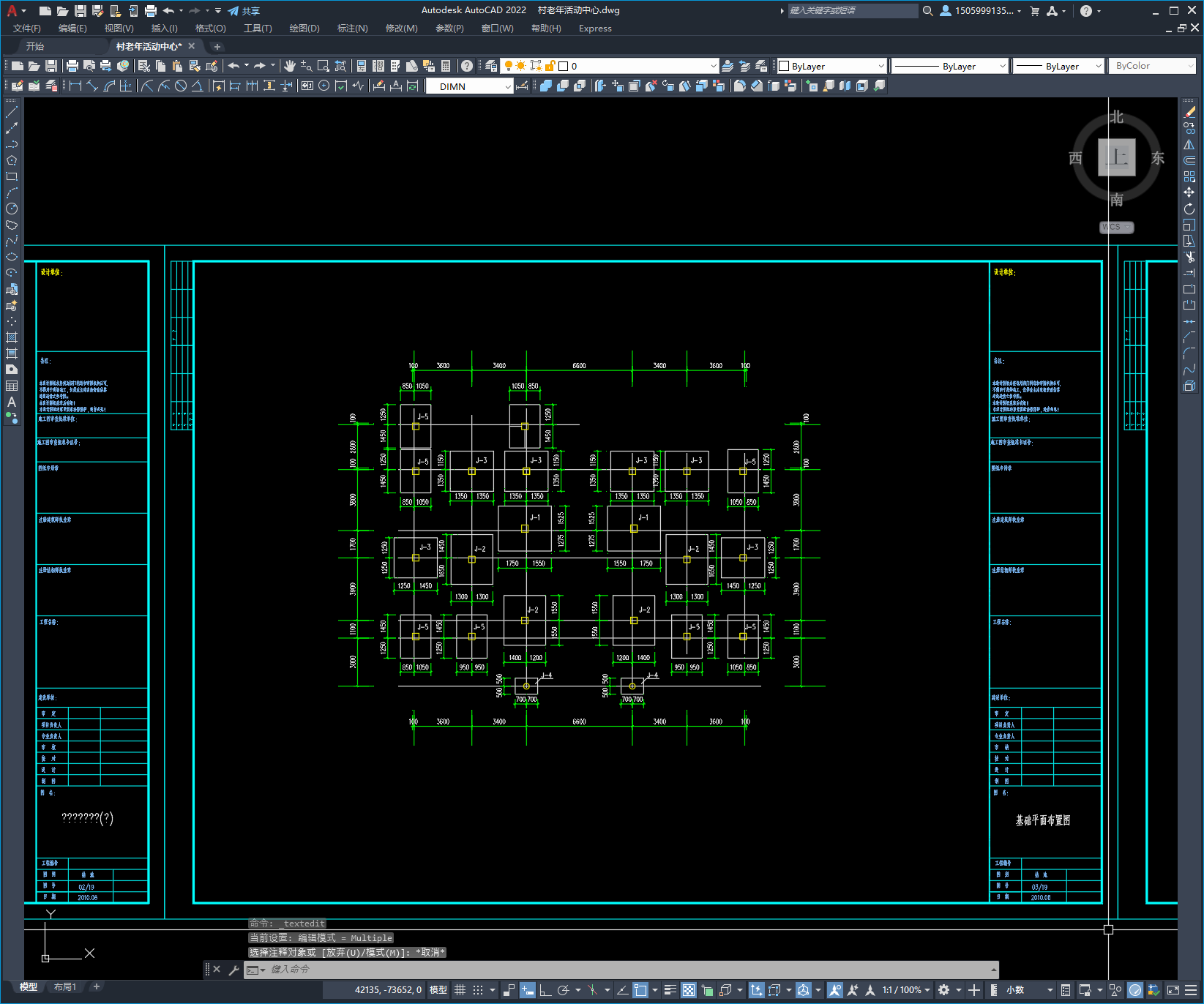Click the command line input field
Screen dimensions: 1204x1004
click(622, 970)
